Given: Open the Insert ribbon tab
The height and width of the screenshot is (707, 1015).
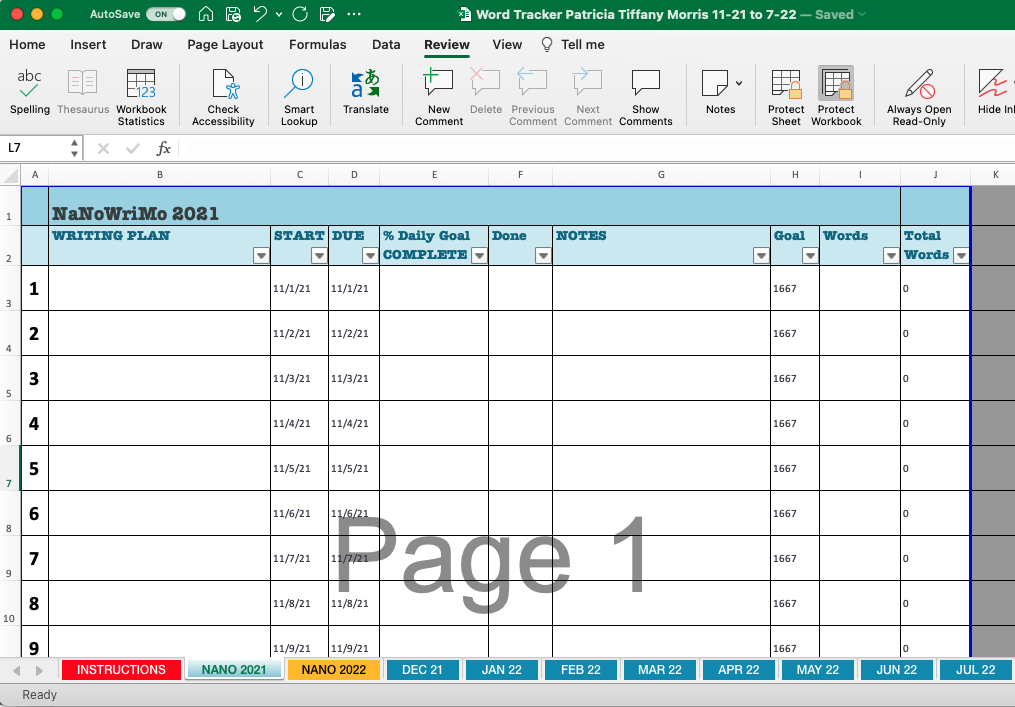Looking at the screenshot, I should (88, 44).
